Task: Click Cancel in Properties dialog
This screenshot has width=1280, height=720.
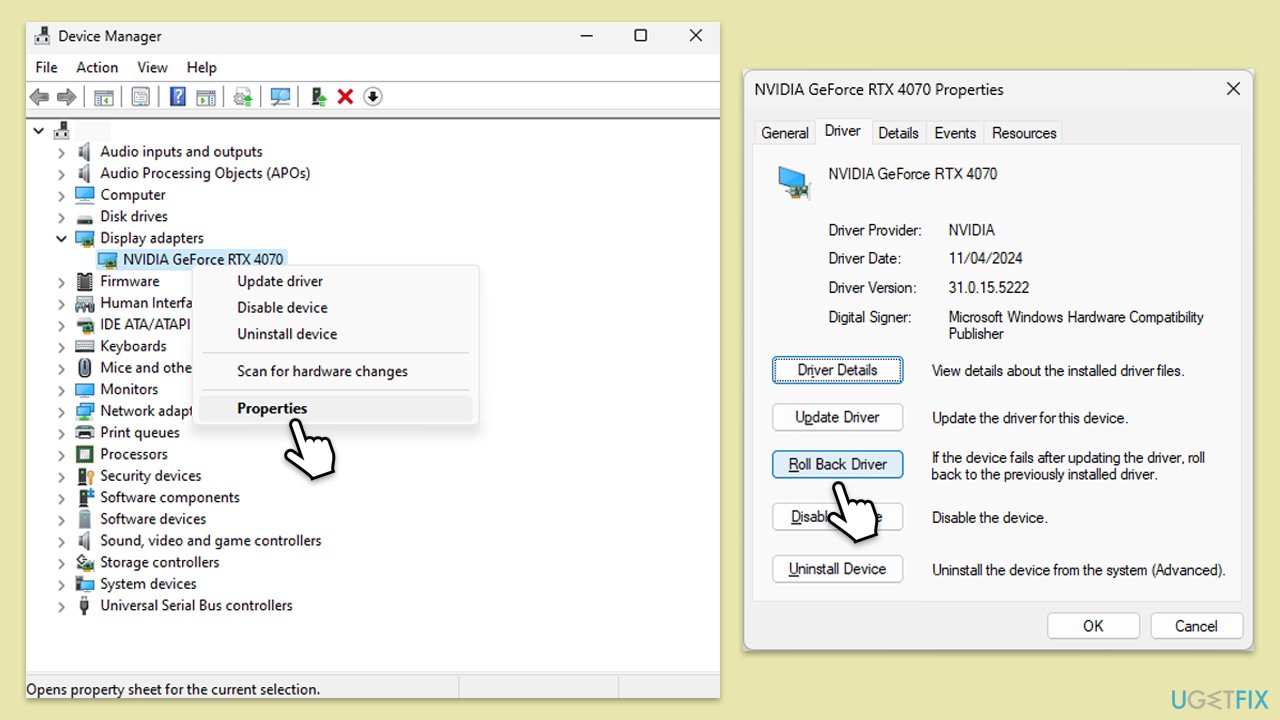Action: (1196, 626)
